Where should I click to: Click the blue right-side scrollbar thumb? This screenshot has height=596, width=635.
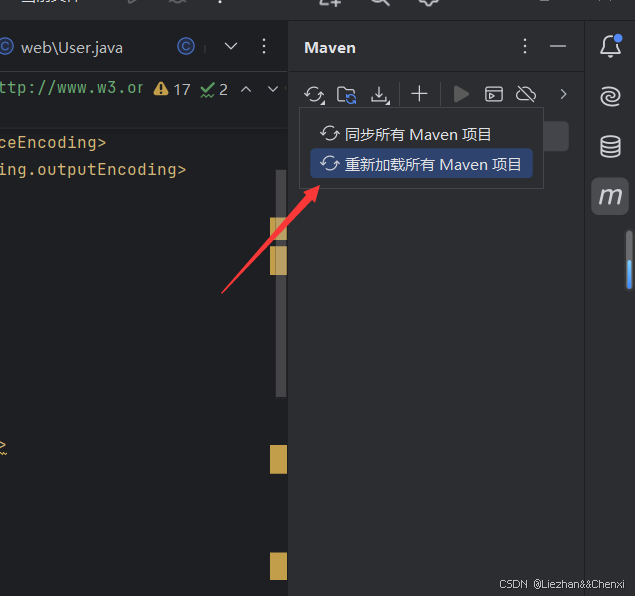[629, 274]
